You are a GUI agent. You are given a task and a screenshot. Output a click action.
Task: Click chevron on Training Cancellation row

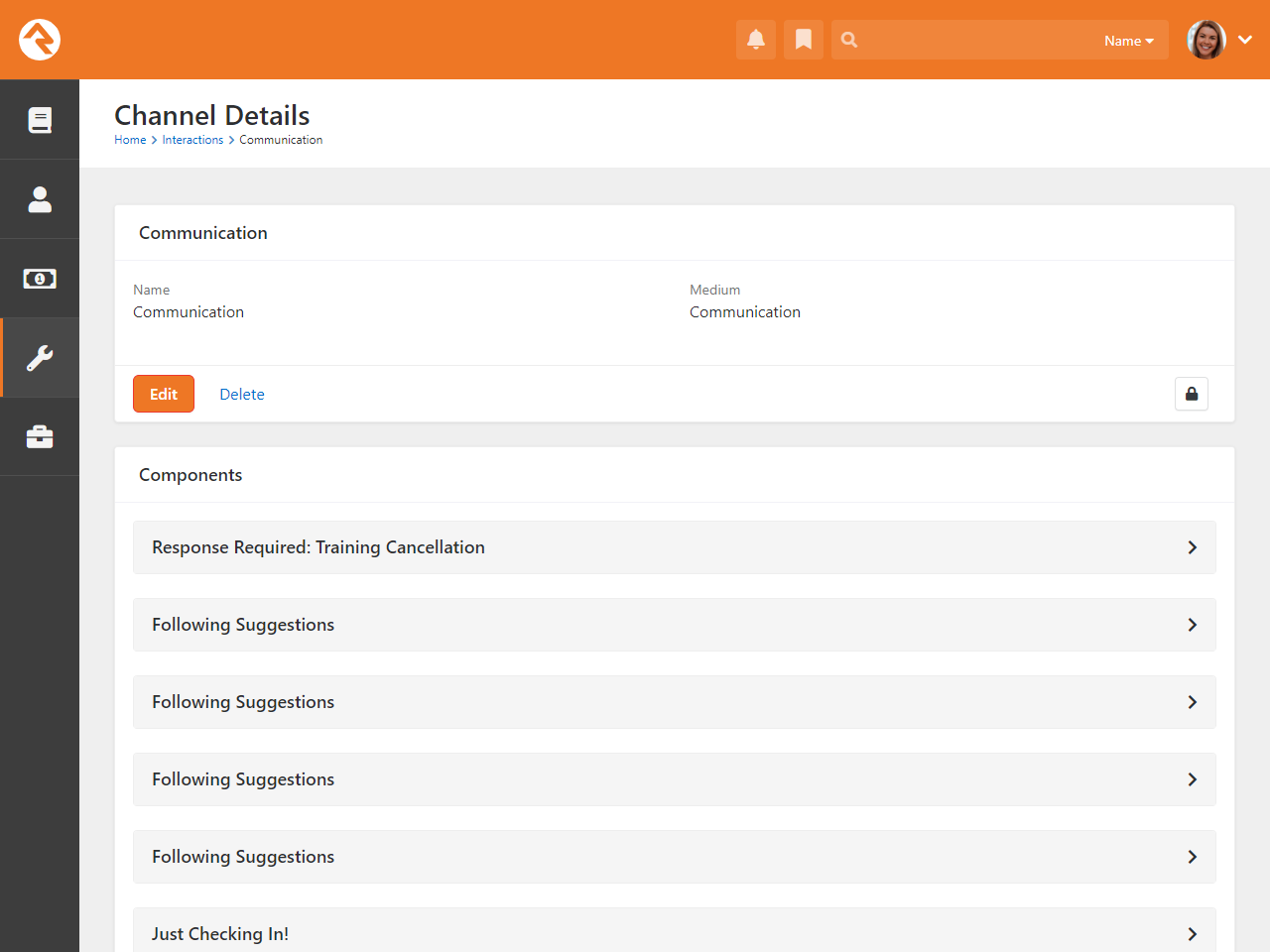click(1193, 547)
